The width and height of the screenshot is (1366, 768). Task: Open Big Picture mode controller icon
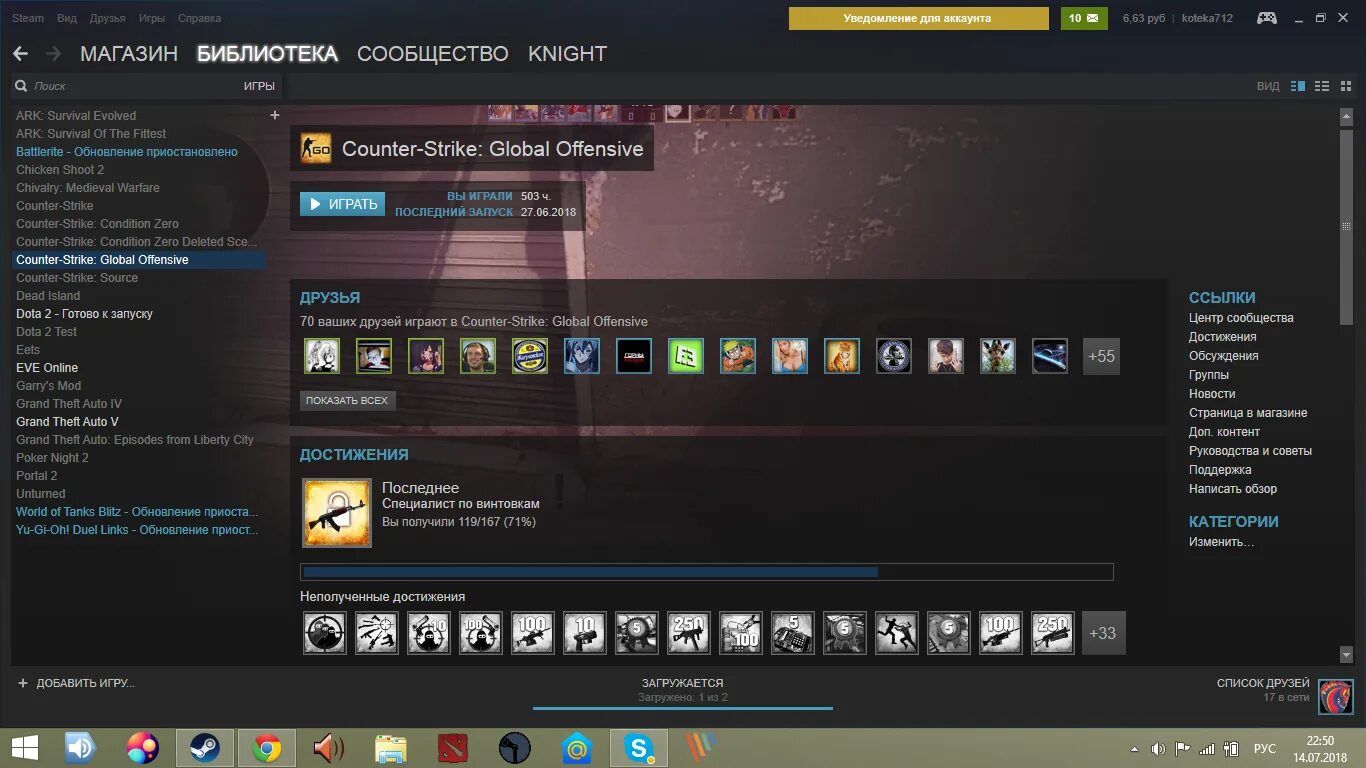tap(1267, 18)
